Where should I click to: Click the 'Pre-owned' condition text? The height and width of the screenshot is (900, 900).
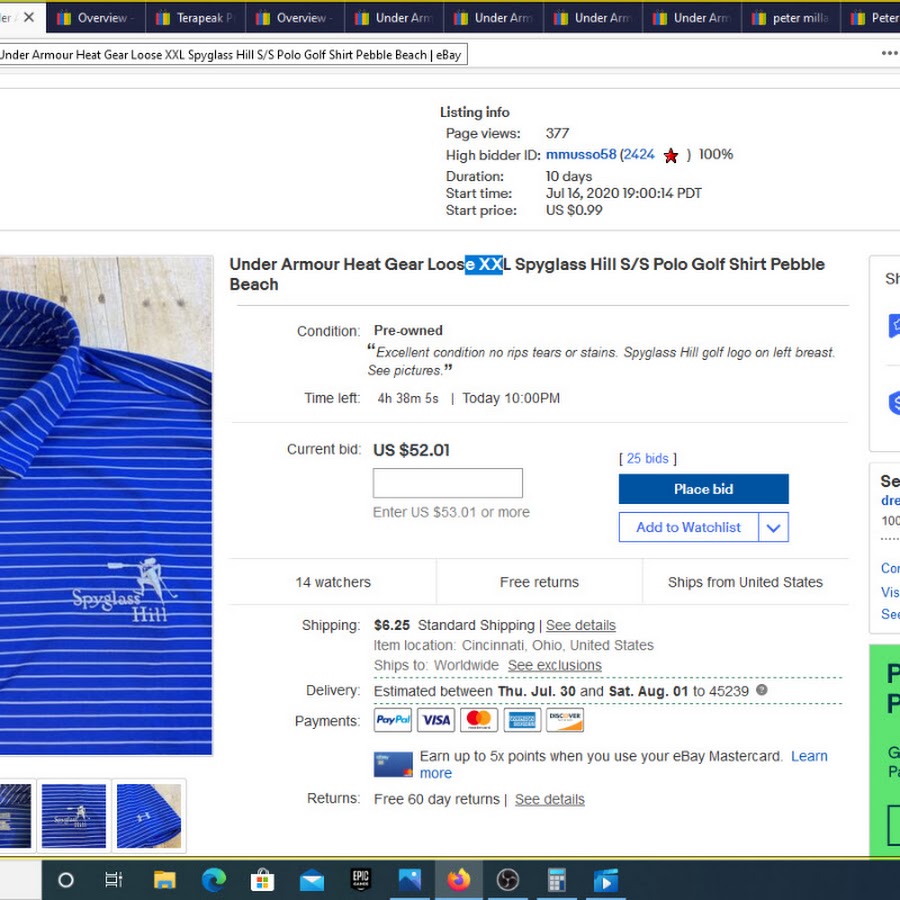click(408, 331)
